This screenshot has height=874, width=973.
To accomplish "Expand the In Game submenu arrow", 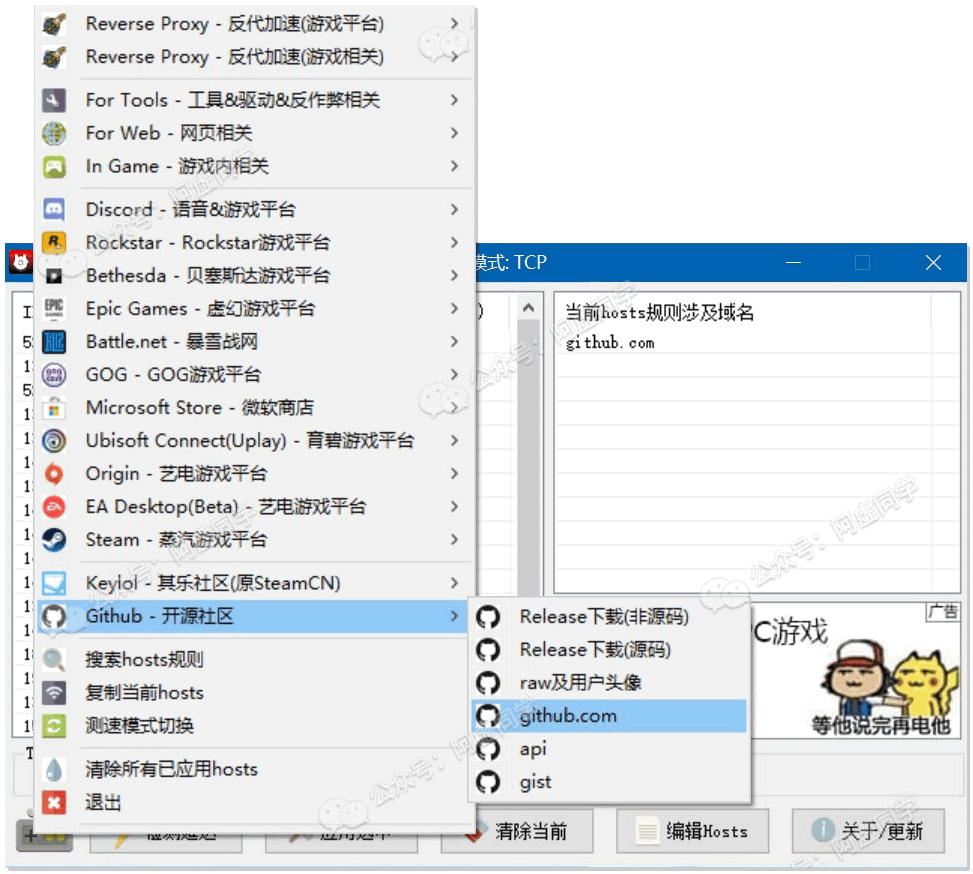I will pyautogui.click(x=454, y=166).
